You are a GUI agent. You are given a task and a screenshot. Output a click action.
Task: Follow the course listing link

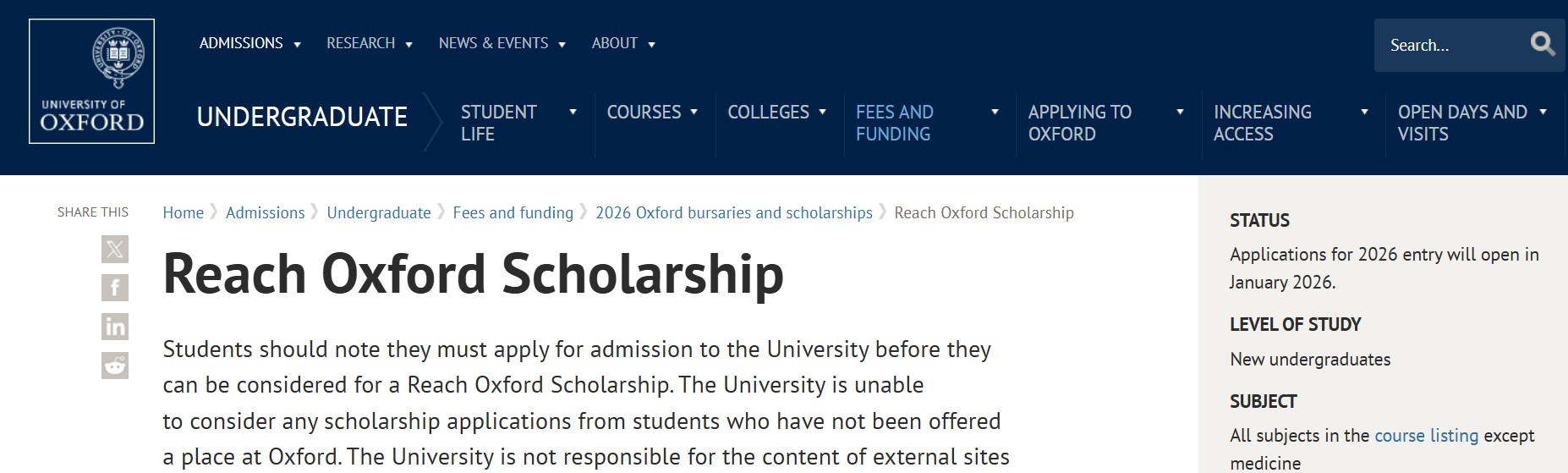[1426, 435]
